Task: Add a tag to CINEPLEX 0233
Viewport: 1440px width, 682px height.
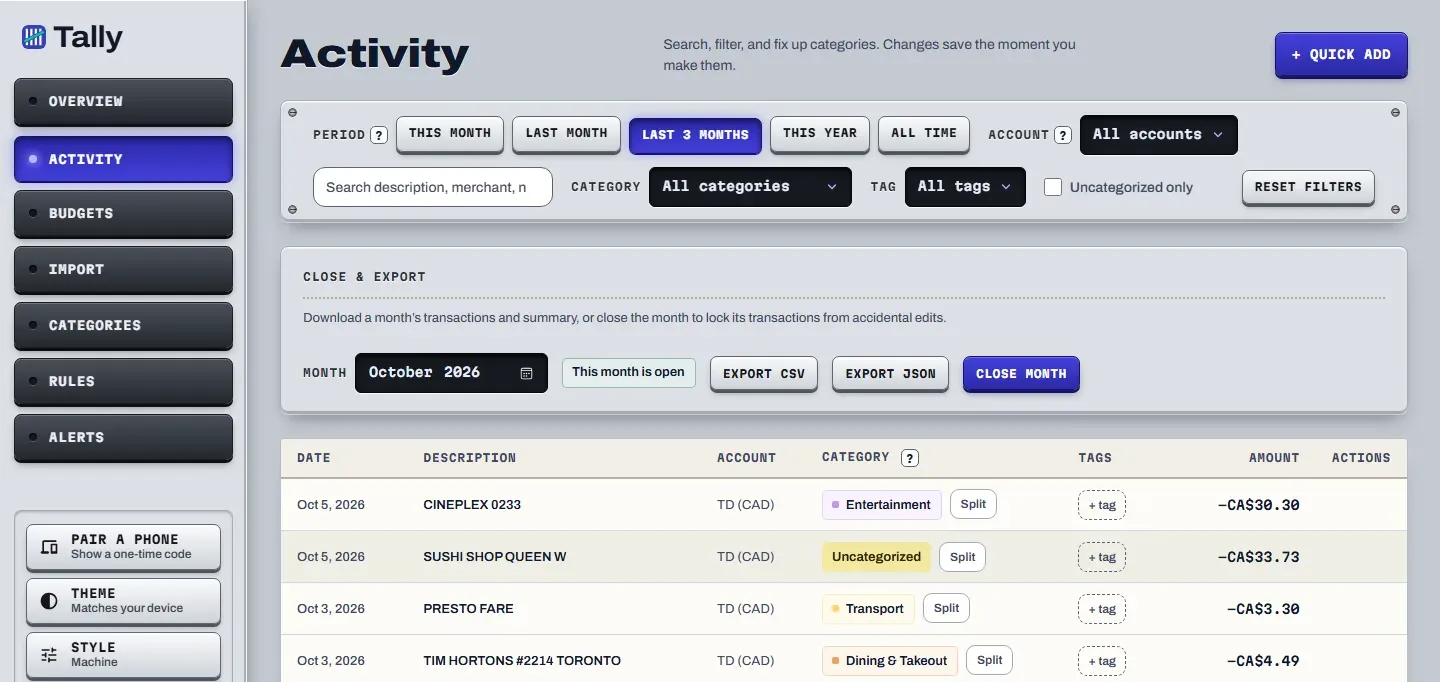Action: pyautogui.click(x=1102, y=505)
